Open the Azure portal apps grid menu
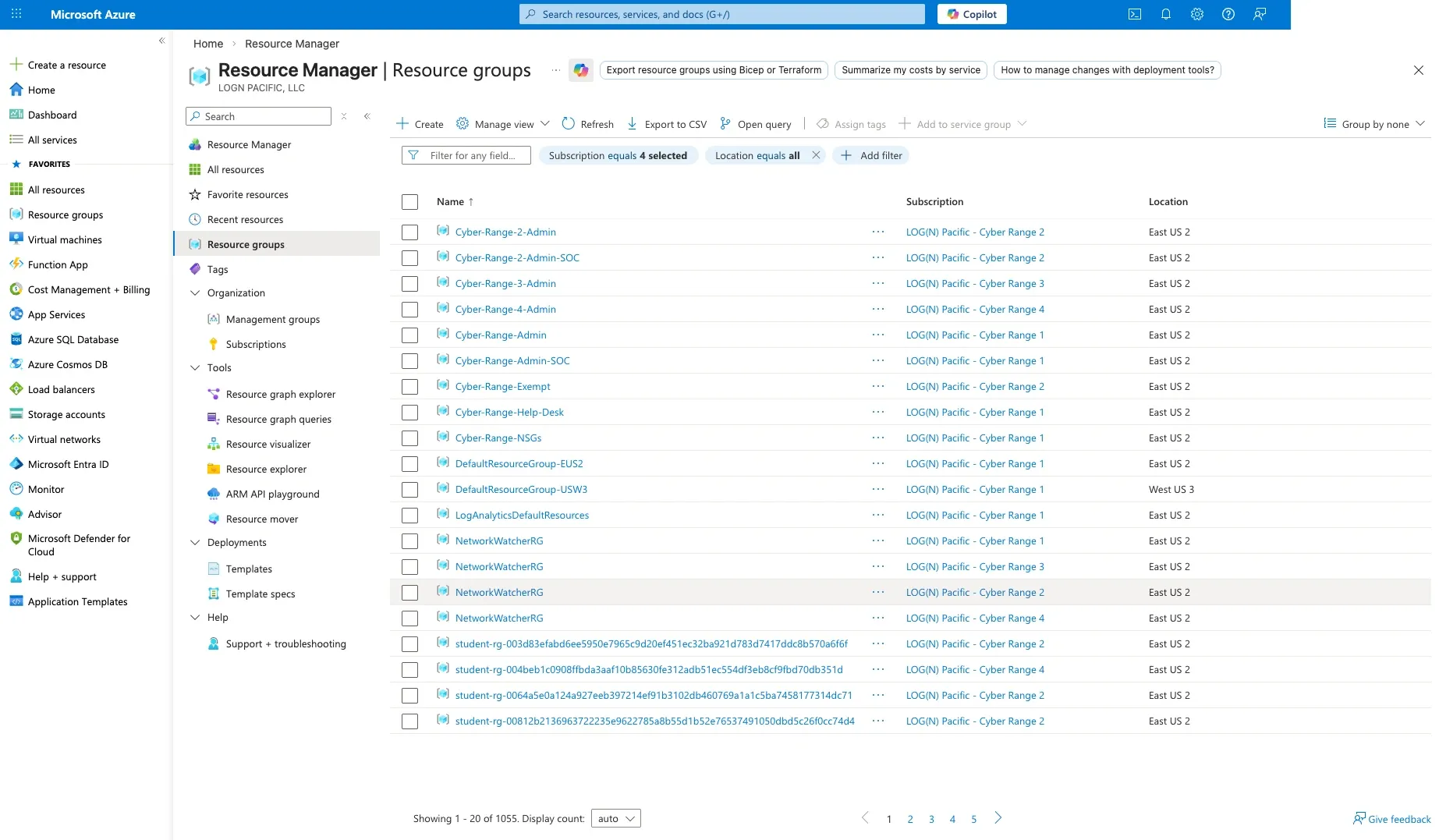 pos(16,14)
